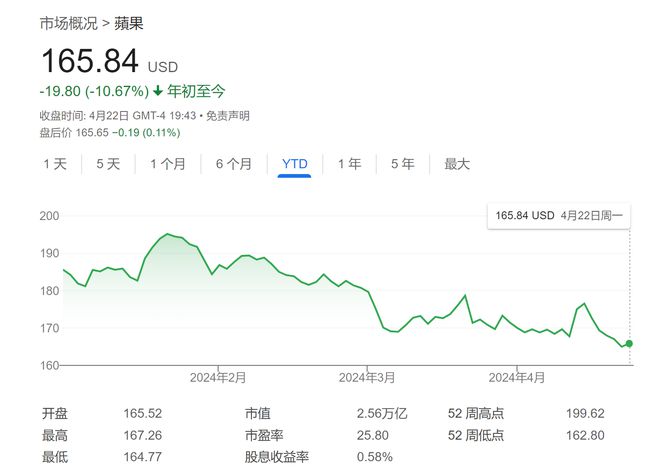Click the 市值 value 2.56万亿
Screen dimensions: 660x472
[x=382, y=413]
